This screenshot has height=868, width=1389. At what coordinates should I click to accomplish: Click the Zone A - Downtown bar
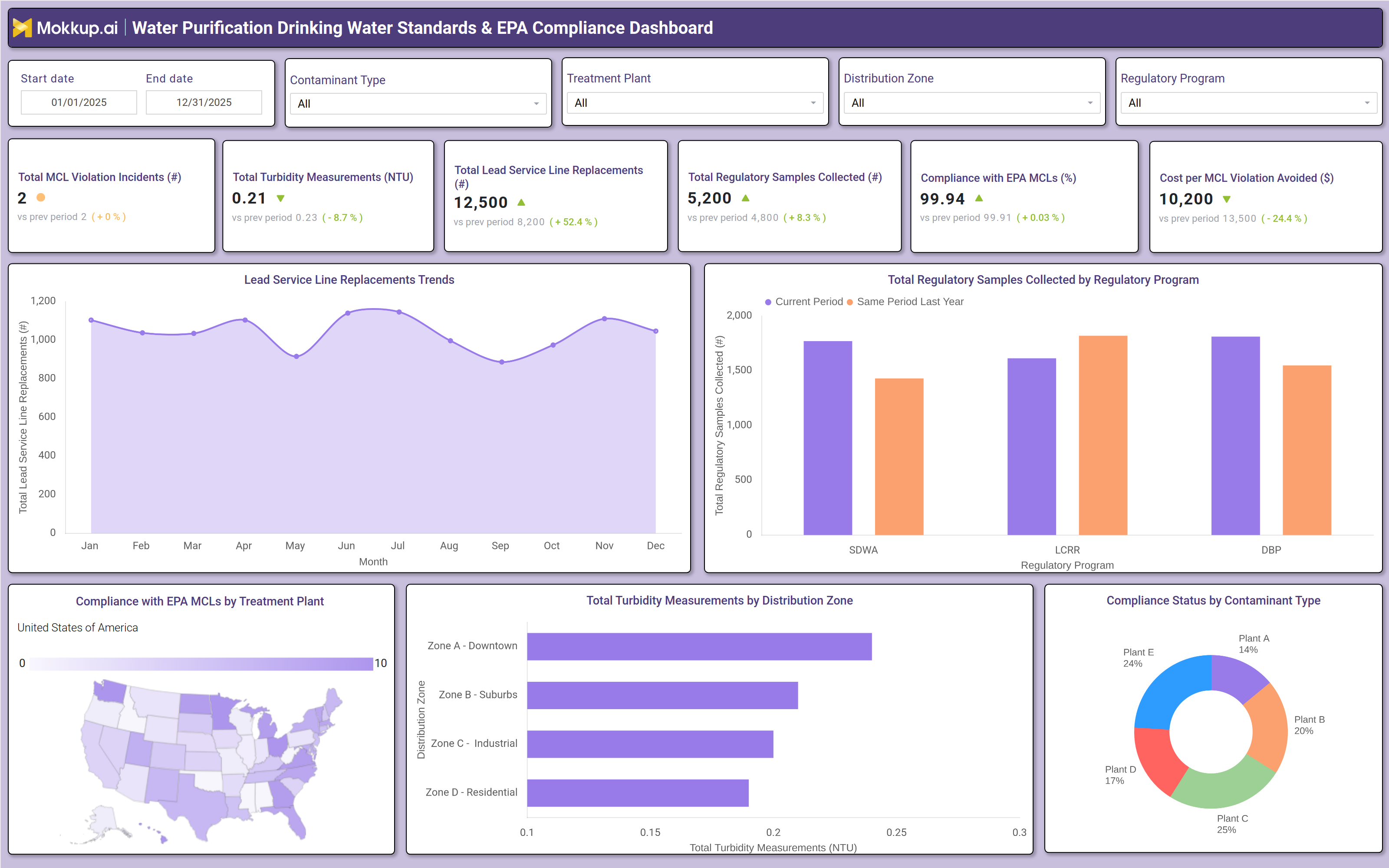click(x=699, y=646)
